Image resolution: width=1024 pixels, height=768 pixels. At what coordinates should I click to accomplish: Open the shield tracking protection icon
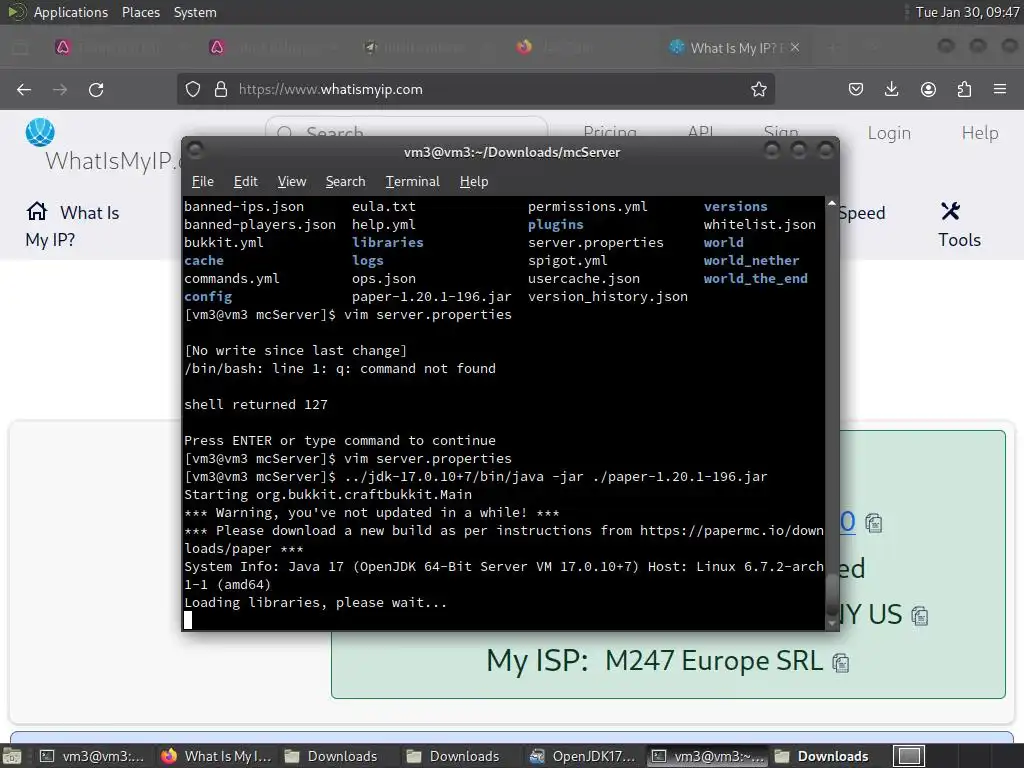tap(193, 89)
